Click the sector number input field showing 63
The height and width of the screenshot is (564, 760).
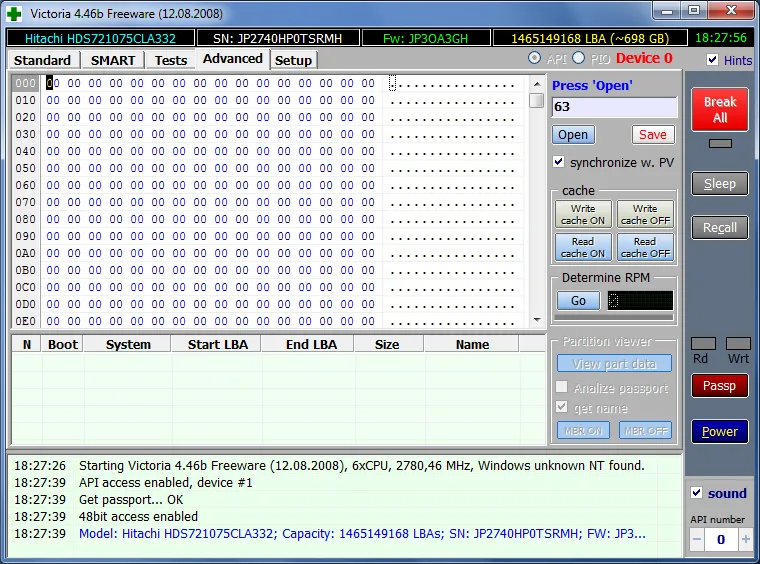[614, 107]
